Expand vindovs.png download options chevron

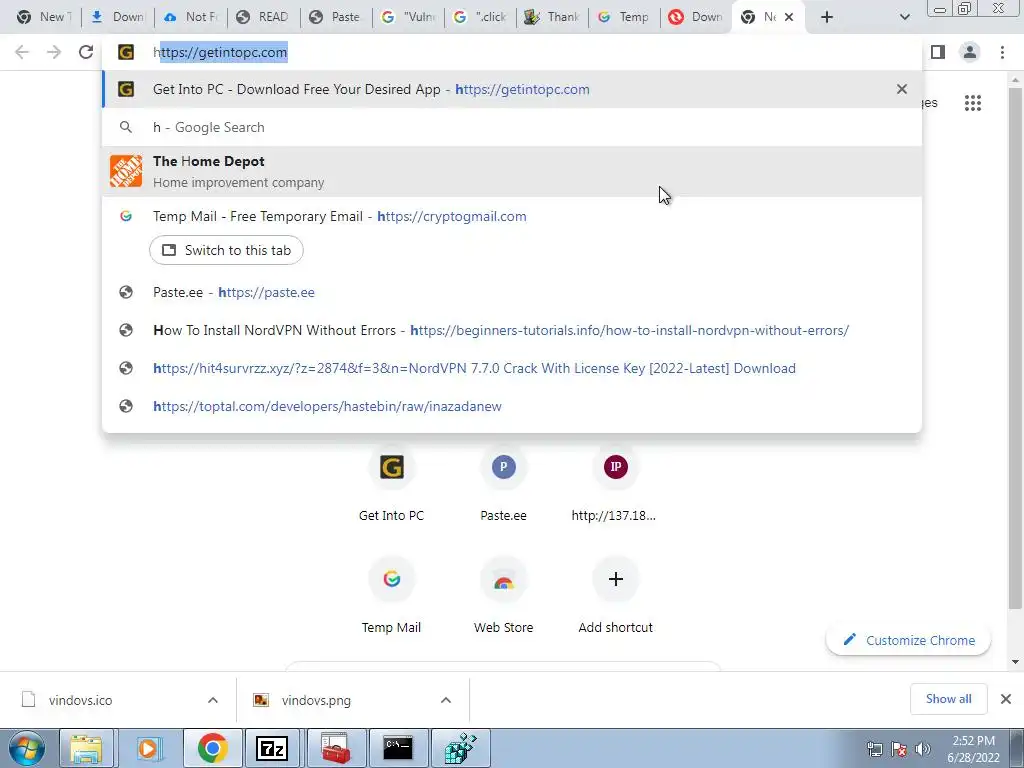pyautogui.click(x=446, y=700)
